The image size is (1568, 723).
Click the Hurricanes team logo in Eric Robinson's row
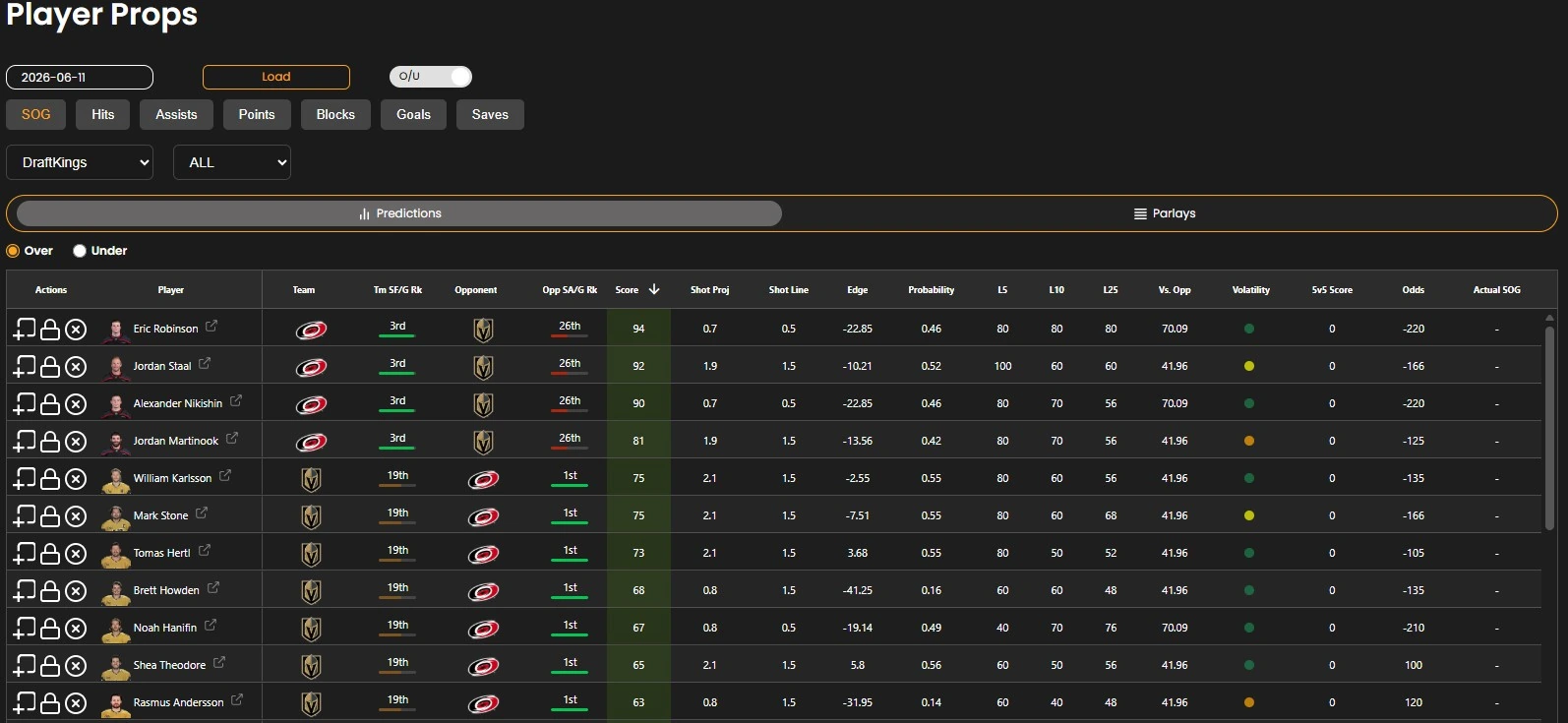tap(311, 330)
